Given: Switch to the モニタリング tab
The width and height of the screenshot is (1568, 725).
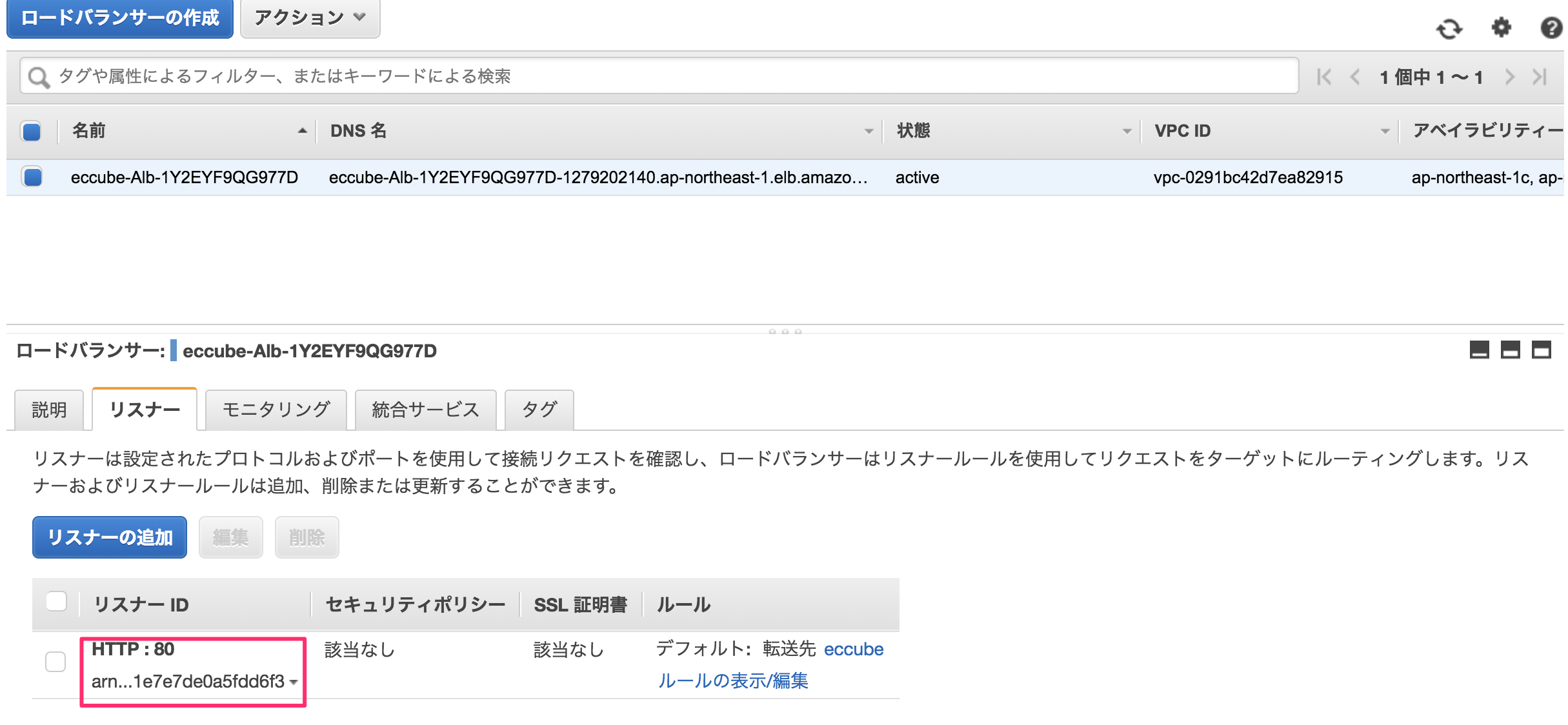Looking at the screenshot, I should 276,409.
